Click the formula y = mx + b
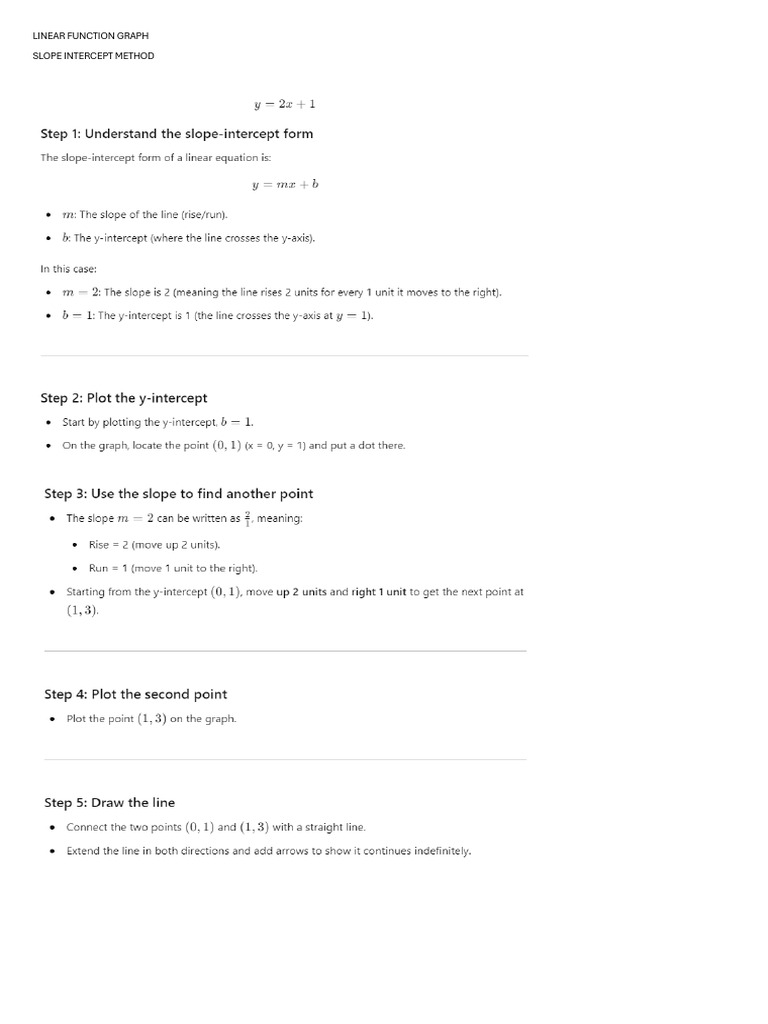768x1024 pixels. tap(284, 184)
